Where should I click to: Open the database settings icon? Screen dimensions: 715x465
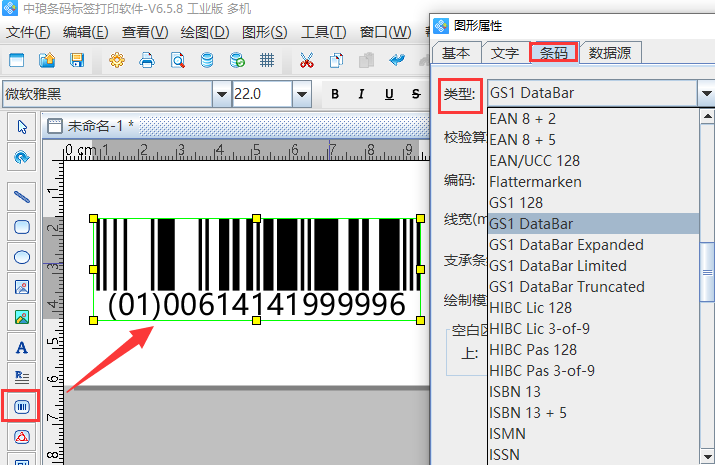click(207, 60)
